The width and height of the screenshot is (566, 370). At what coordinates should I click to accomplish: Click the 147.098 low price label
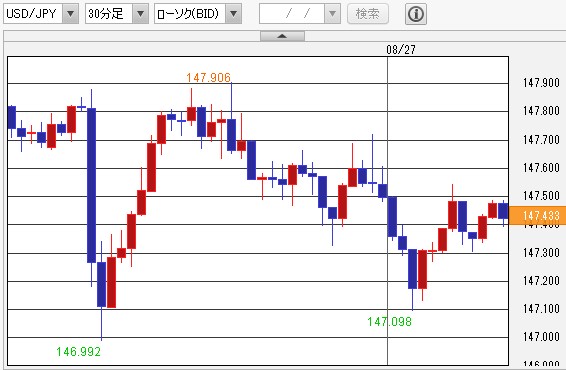389,322
